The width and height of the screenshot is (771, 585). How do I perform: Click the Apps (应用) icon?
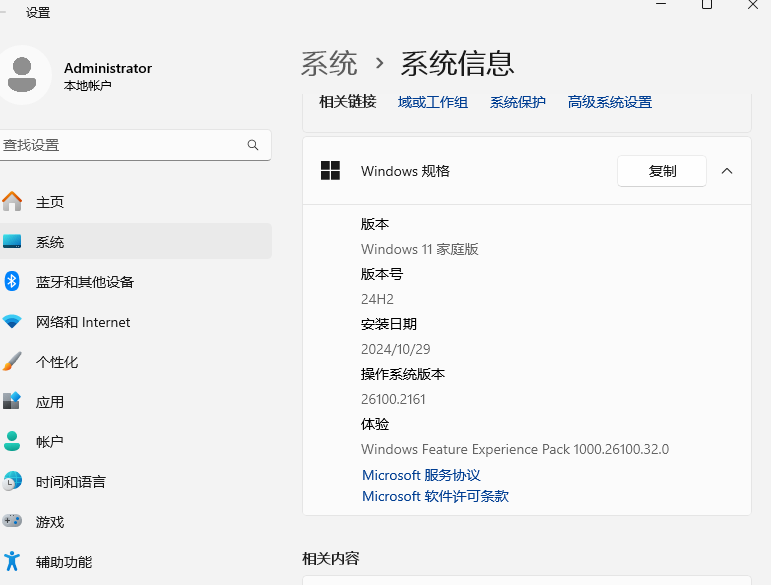[x=12, y=401]
